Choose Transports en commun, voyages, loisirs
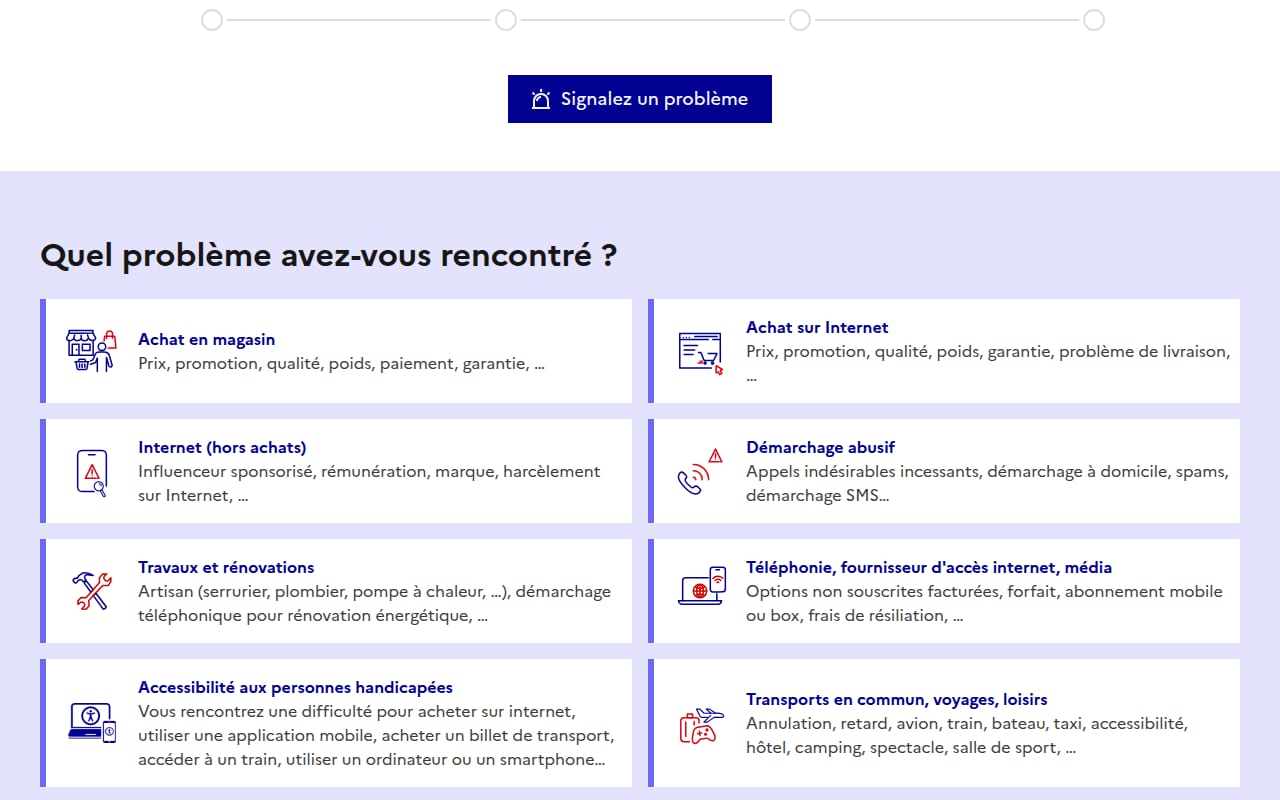 coord(897,699)
